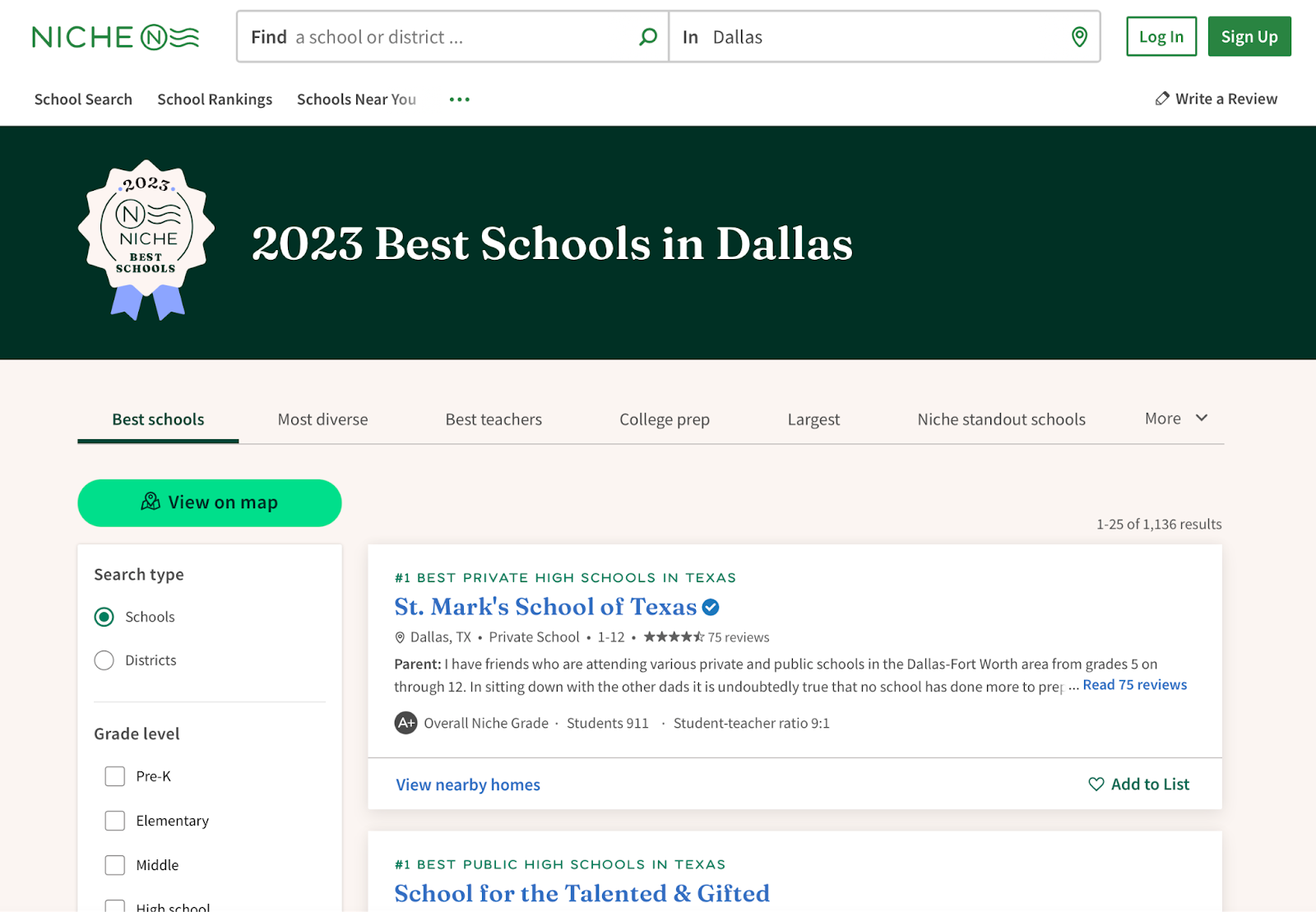The width and height of the screenshot is (1316, 912).
Task: Select the Schools search type radio
Action: 104,617
